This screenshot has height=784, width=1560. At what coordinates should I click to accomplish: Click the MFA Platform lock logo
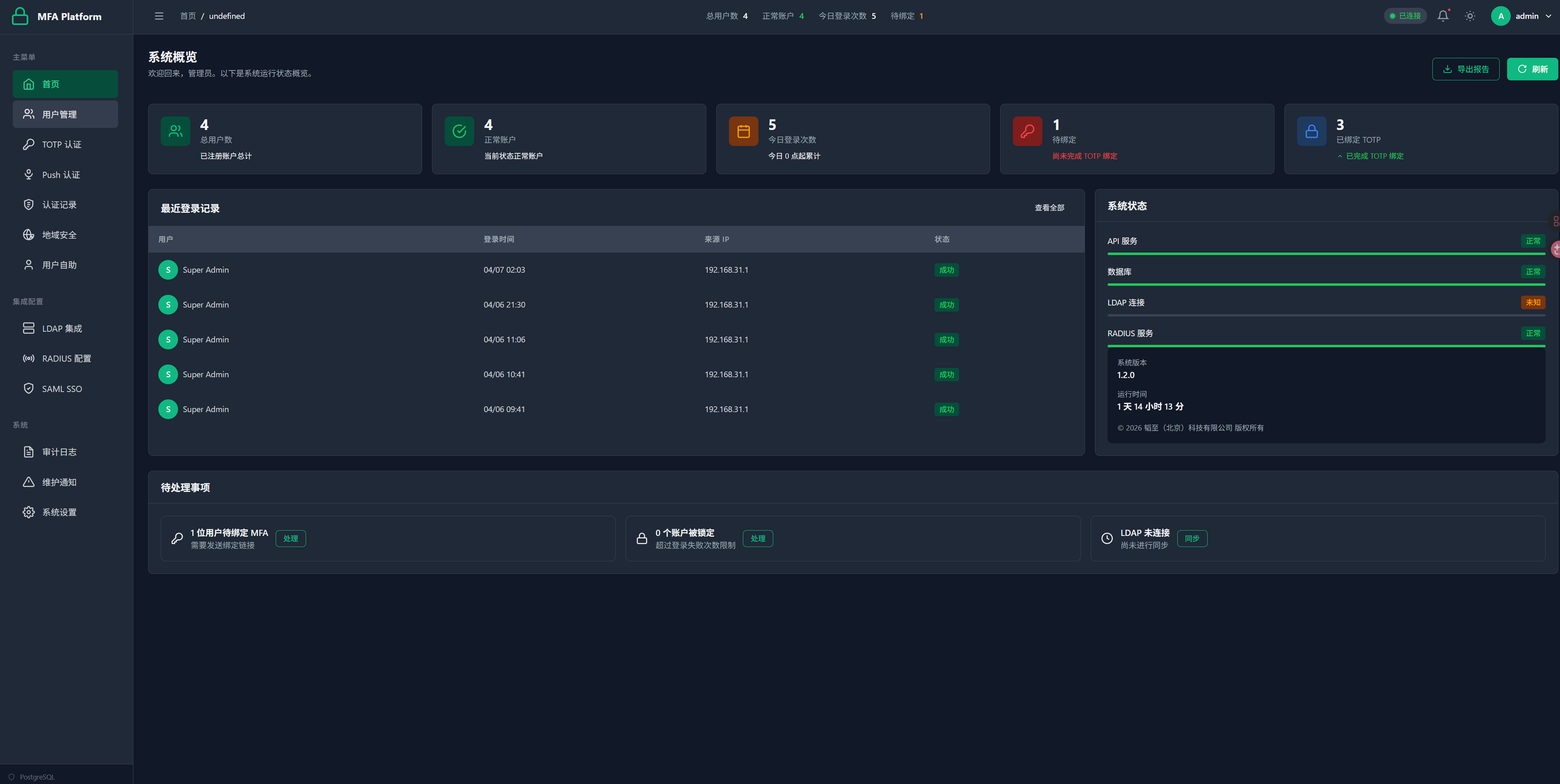tap(20, 16)
